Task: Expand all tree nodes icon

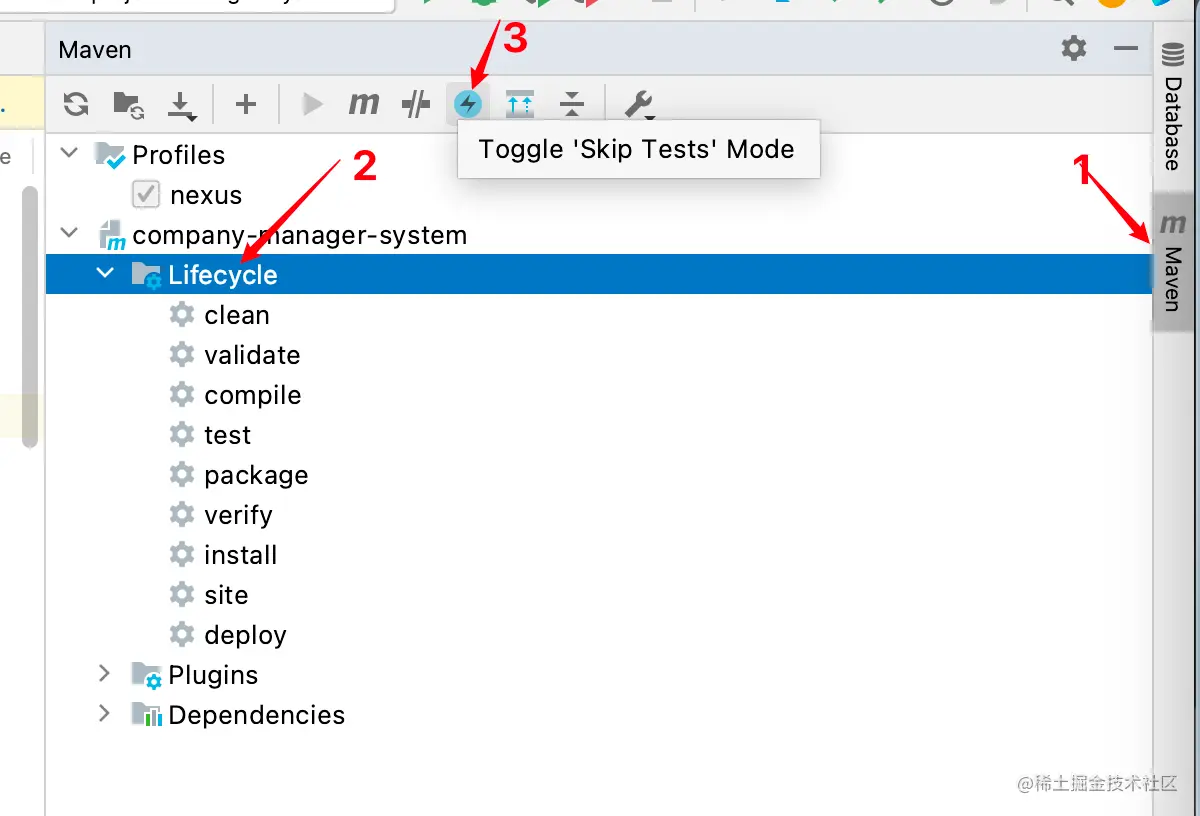Action: 520,103
